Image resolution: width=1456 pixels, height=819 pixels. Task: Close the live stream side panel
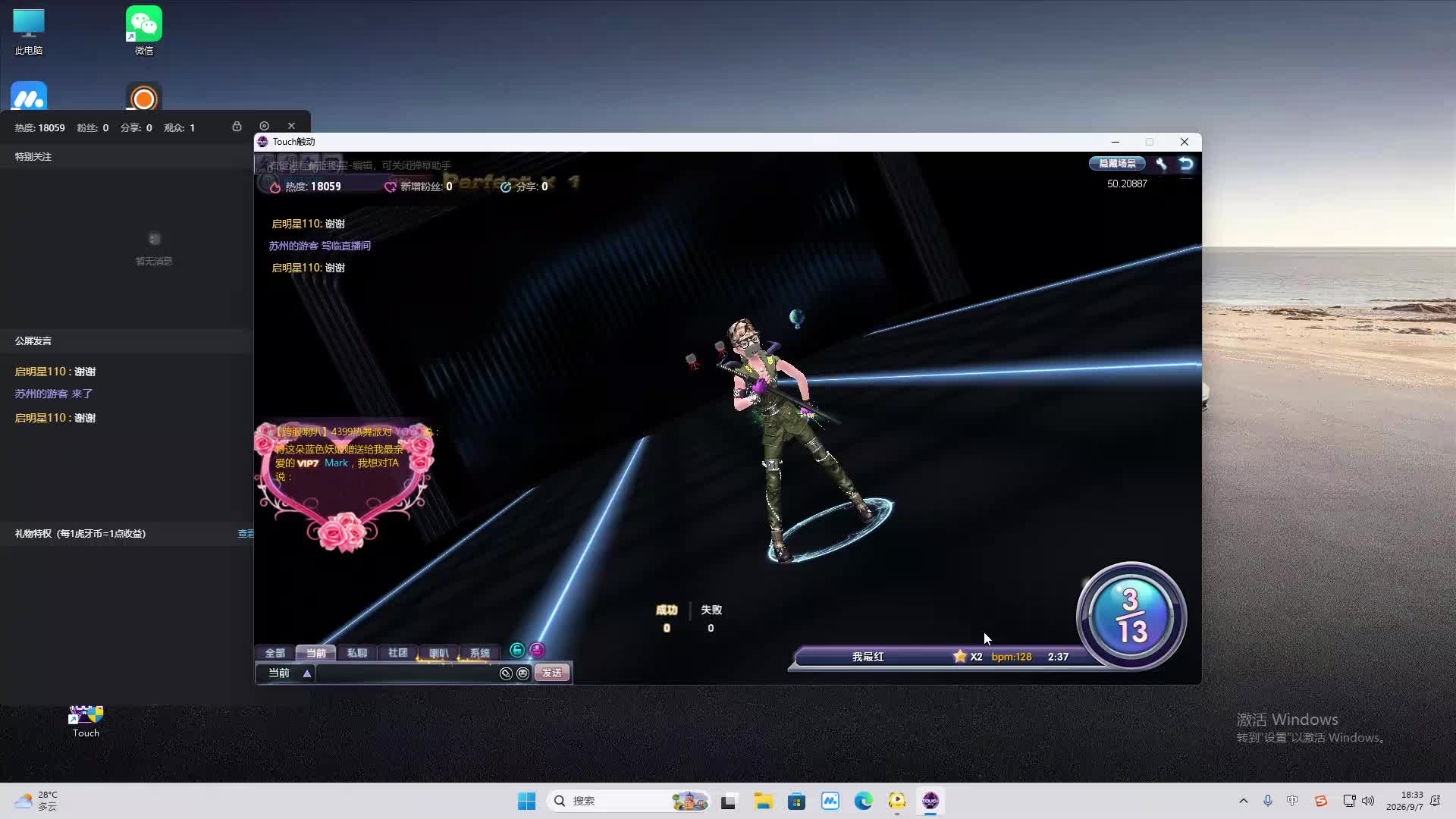(x=291, y=126)
